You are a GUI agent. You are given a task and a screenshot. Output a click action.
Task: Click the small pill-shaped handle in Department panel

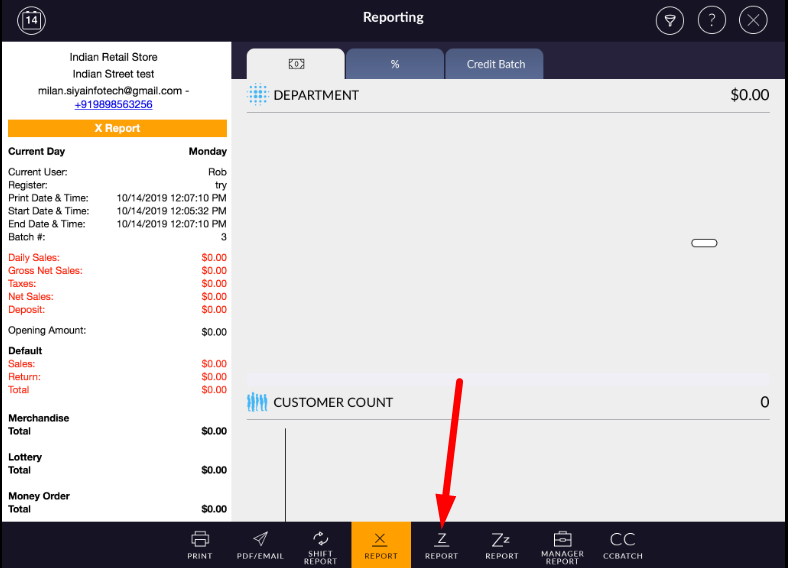[x=704, y=243]
